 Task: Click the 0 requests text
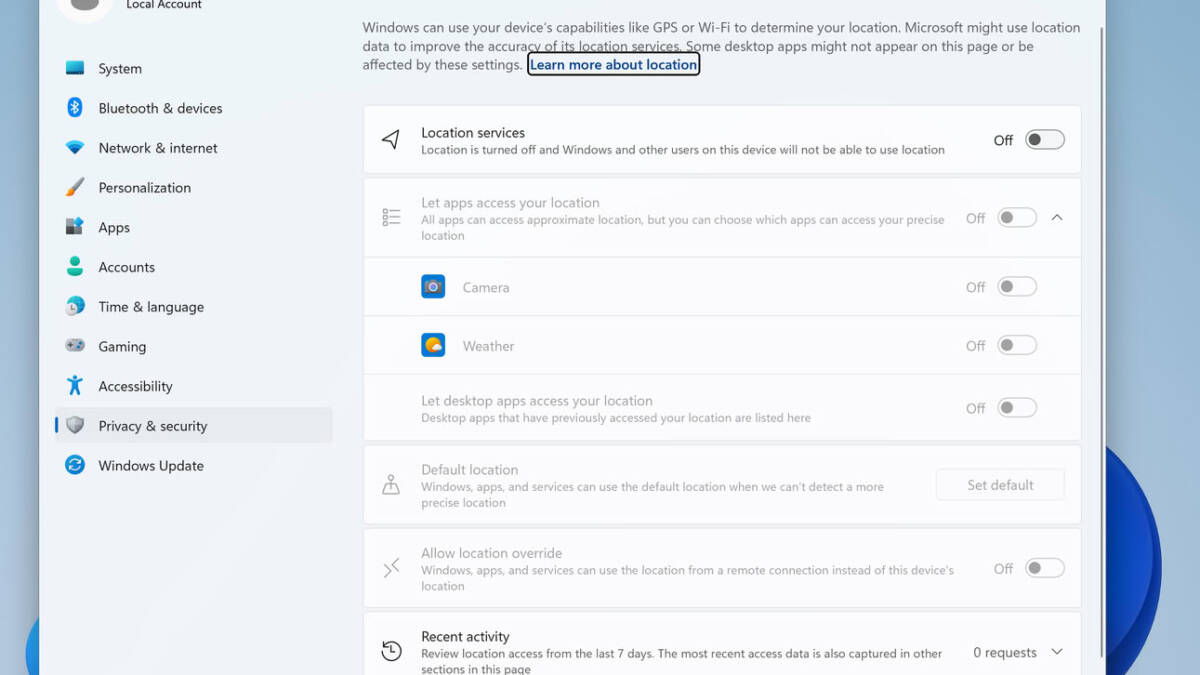pyautogui.click(x=1005, y=652)
